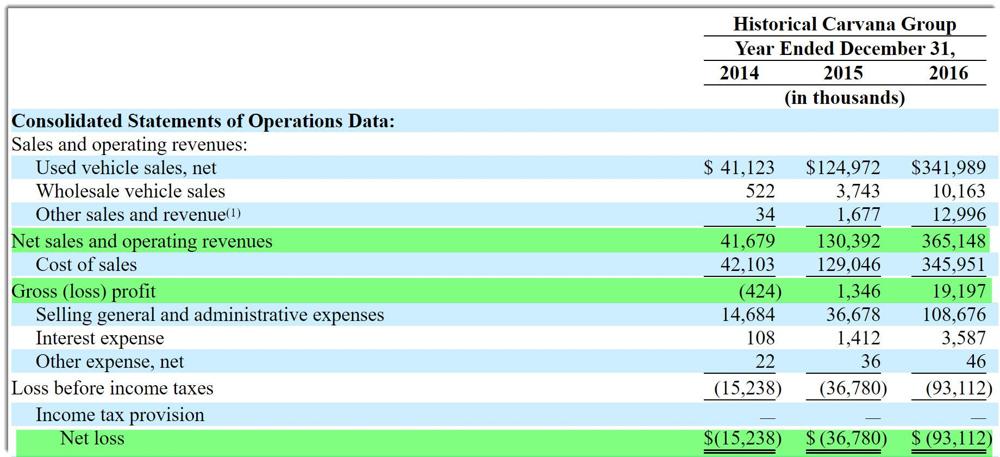Click the '(in thousands)' label
This screenshot has height=457, width=1000.
pyautogui.click(x=845, y=98)
